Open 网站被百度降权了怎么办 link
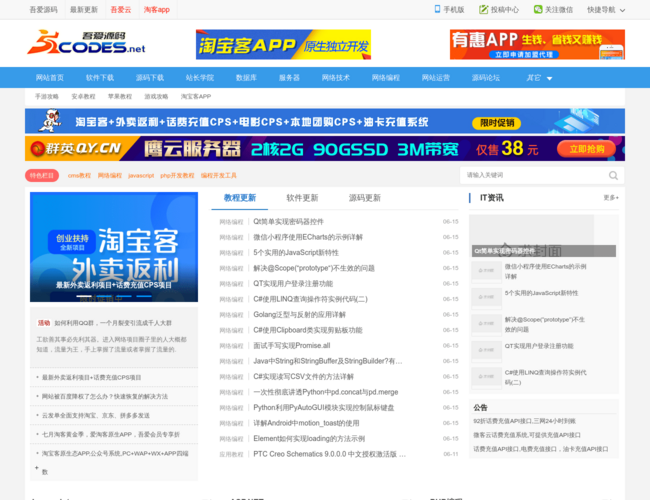Image resolution: width=650 pixels, height=500 pixels. point(105,396)
